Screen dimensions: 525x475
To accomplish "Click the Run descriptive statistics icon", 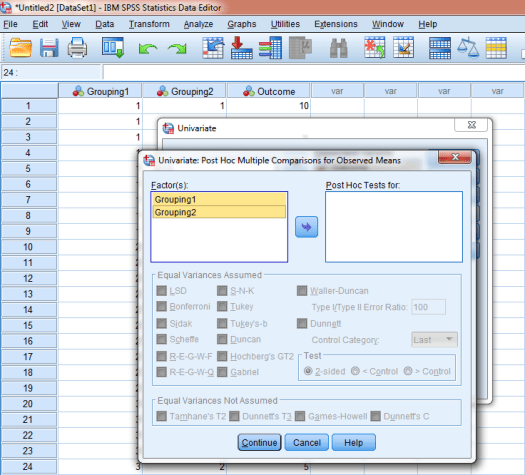I will (300, 48).
